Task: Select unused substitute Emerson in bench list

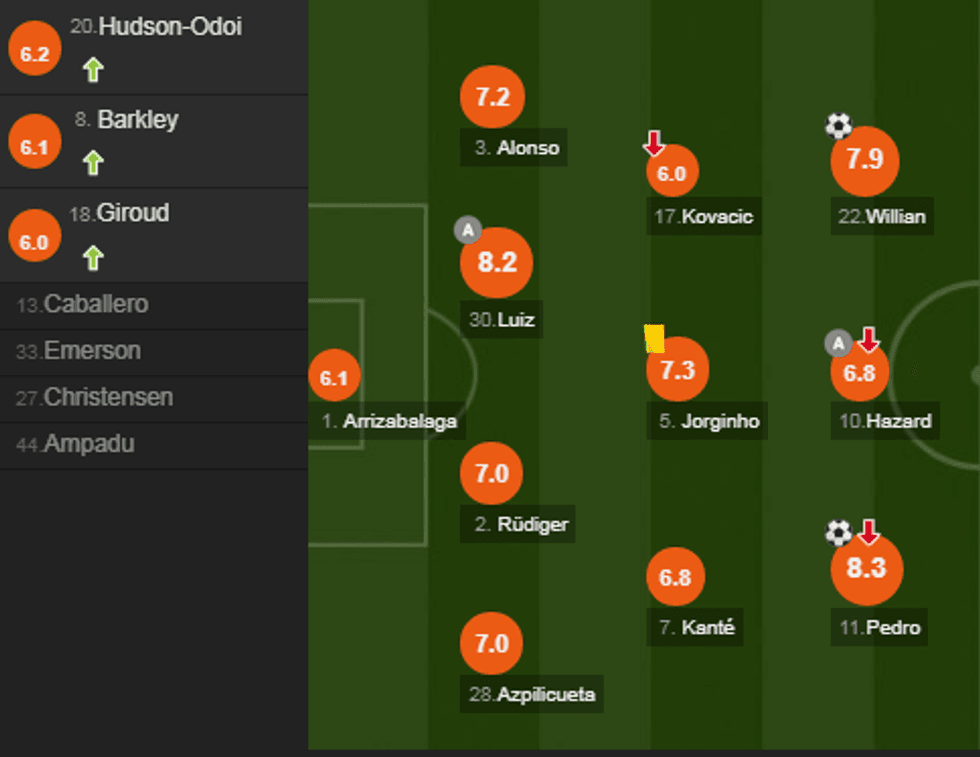Action: (79, 351)
